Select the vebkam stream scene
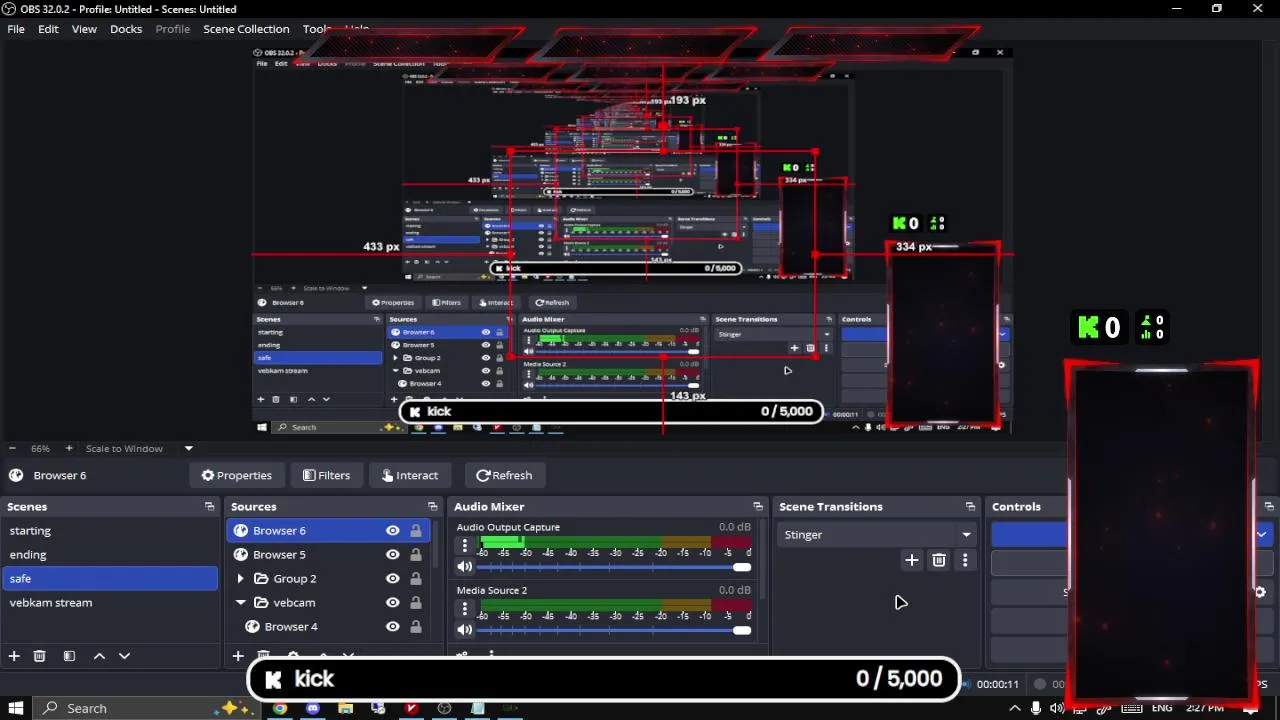Screen dimensions: 1280x720 click(110, 603)
